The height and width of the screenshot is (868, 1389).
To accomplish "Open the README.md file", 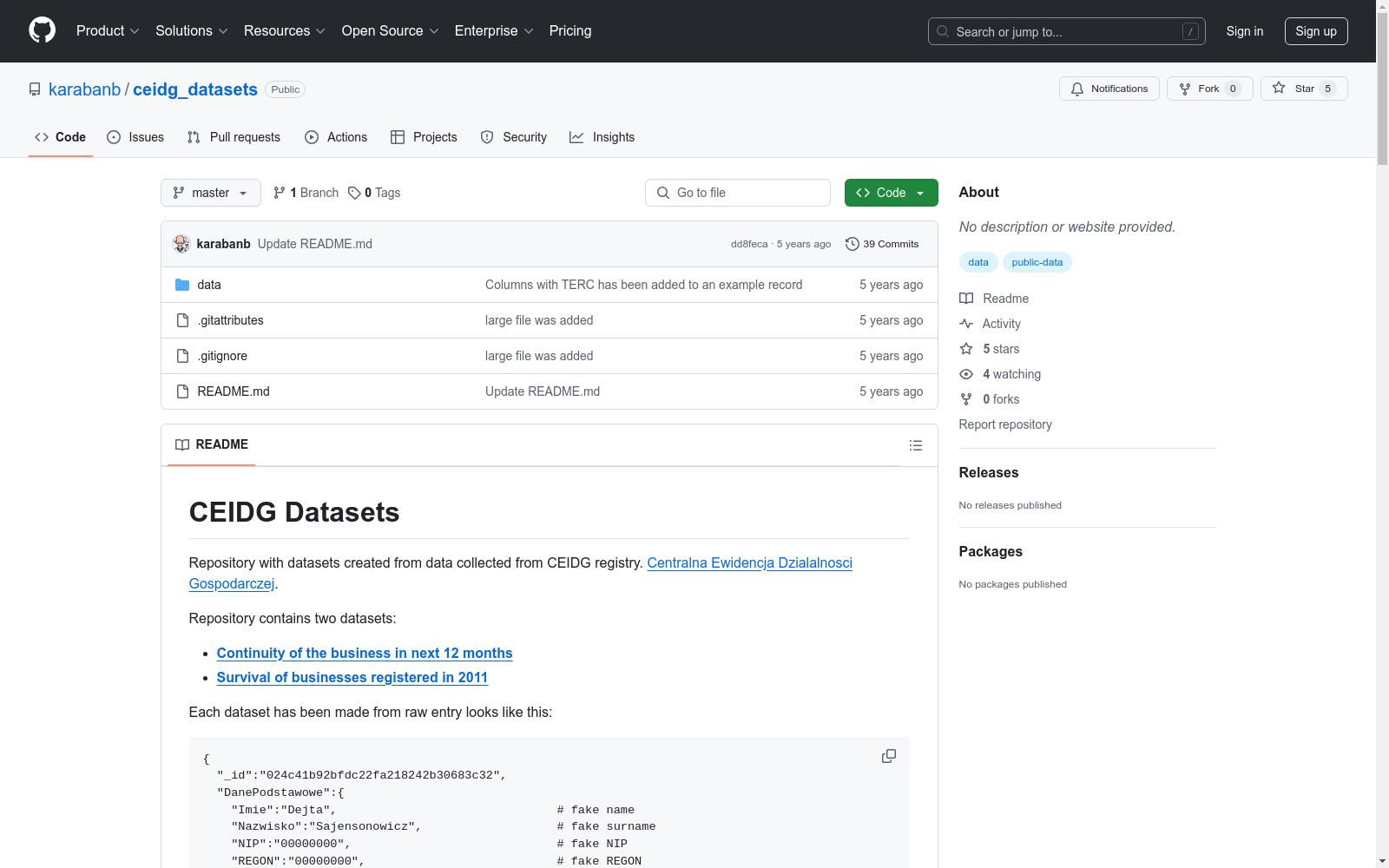I will coord(234,391).
